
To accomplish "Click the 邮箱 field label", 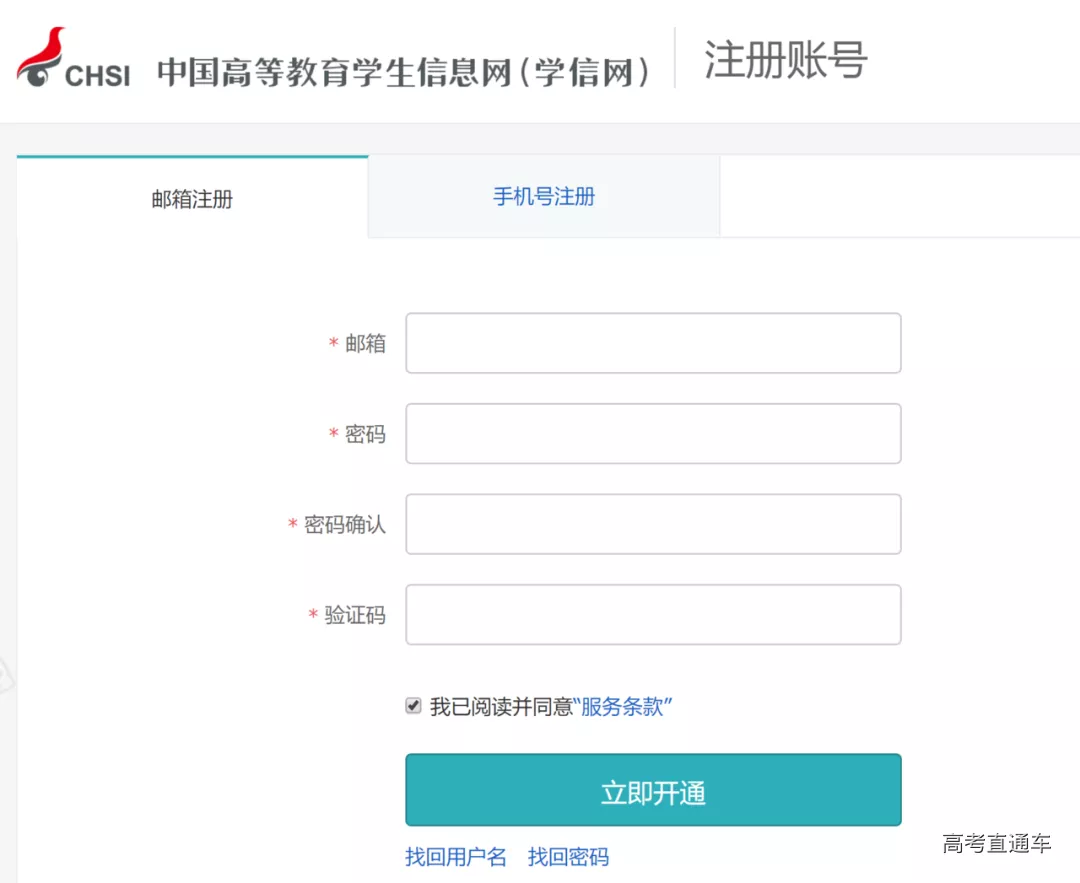I will [365, 344].
